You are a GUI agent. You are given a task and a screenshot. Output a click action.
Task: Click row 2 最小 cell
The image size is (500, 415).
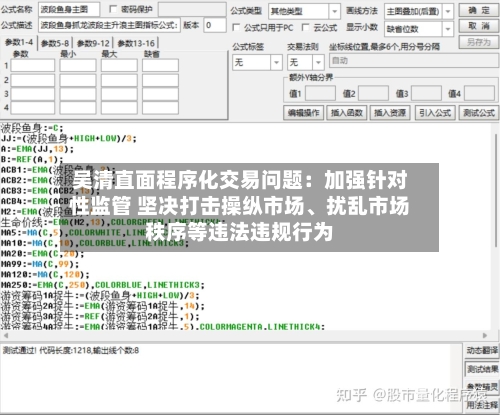(78, 80)
